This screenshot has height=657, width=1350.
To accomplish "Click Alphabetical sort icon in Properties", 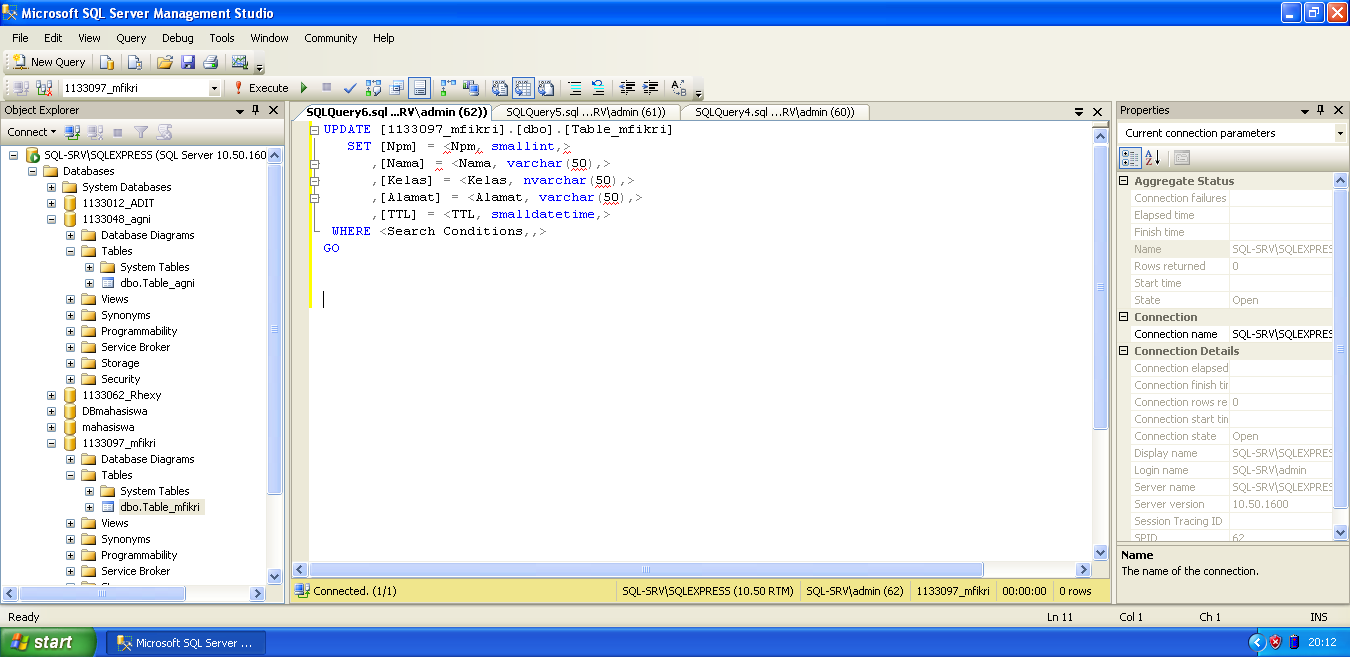I will 1152,158.
